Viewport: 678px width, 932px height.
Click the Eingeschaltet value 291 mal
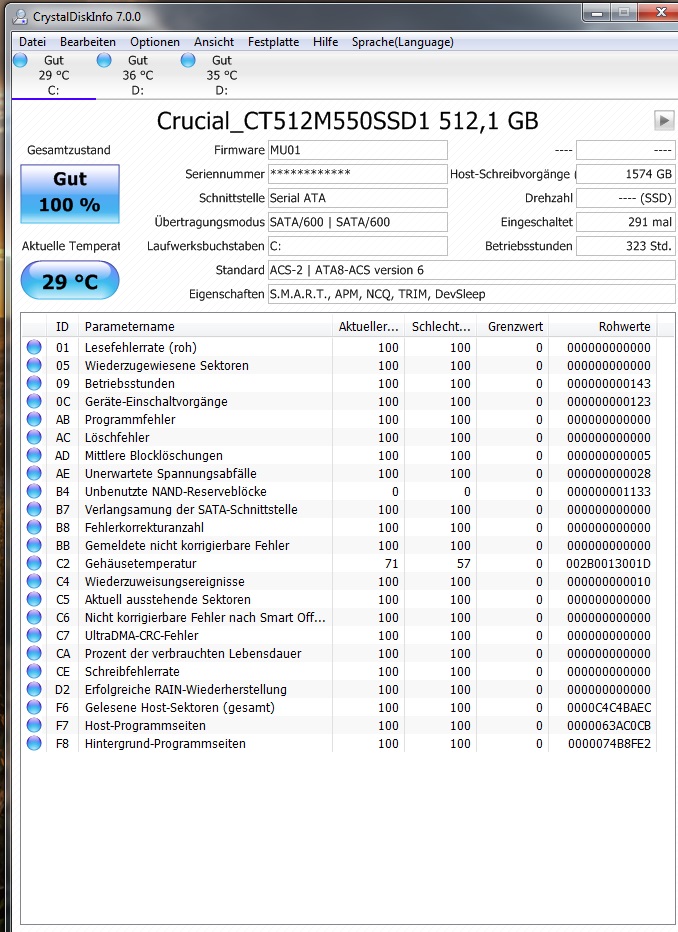[x=626, y=222]
